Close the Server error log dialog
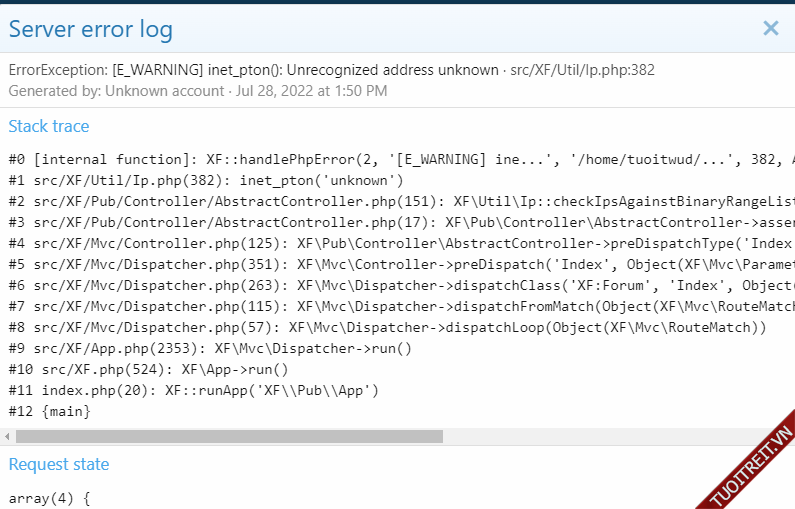This screenshot has width=795, height=509. pos(770,28)
